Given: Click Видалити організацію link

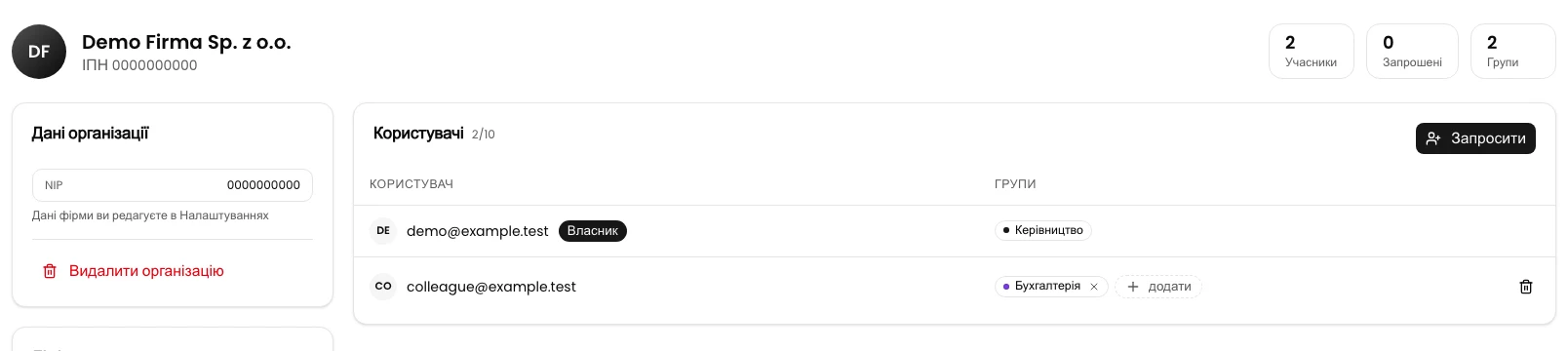Looking at the screenshot, I should pos(146,271).
